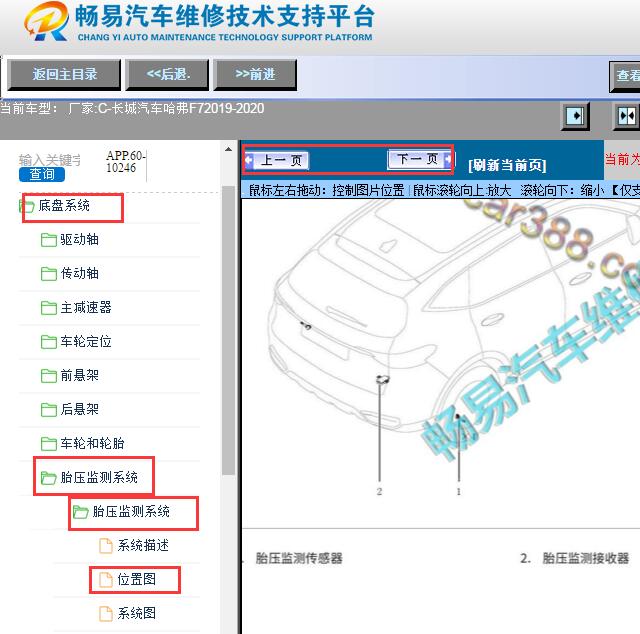640x634 pixels.
Task: Click the 驱动轴 folder icon
Action: tap(49, 240)
